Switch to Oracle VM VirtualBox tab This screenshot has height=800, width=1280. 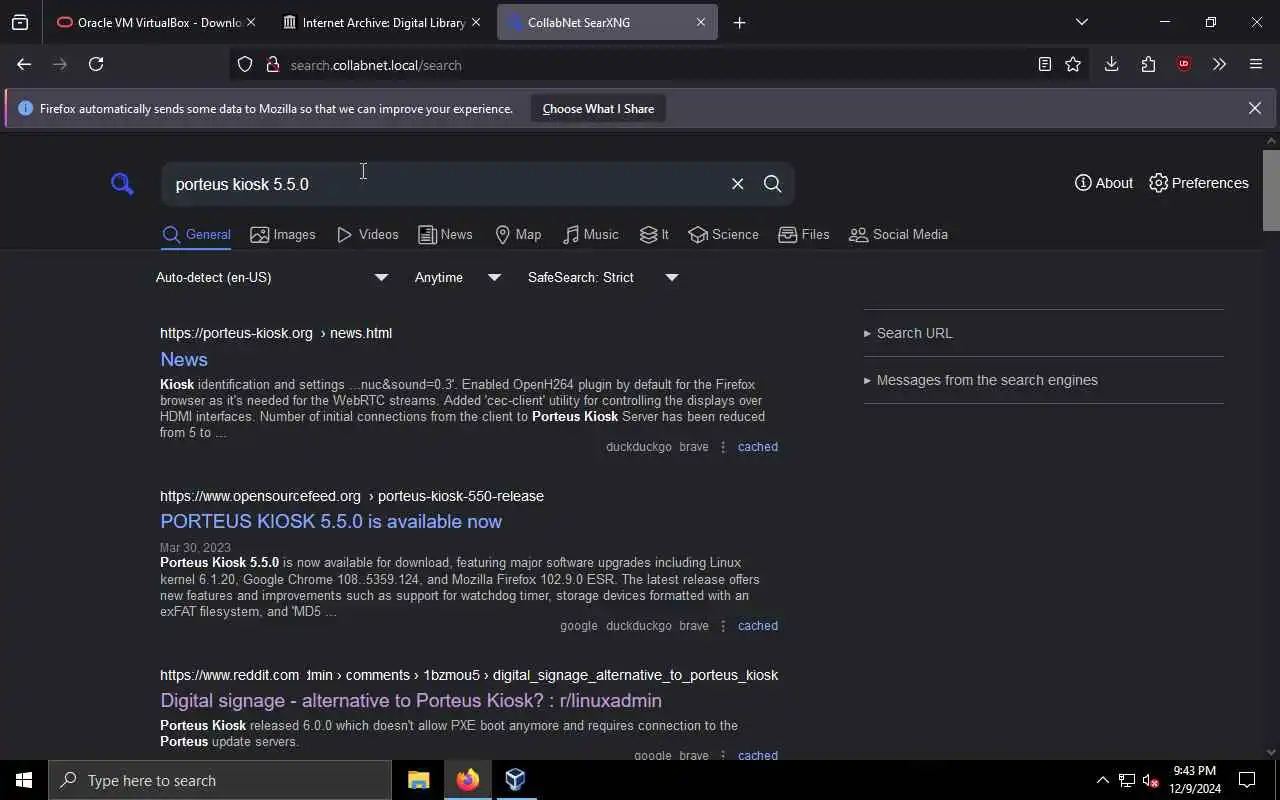coord(149,22)
